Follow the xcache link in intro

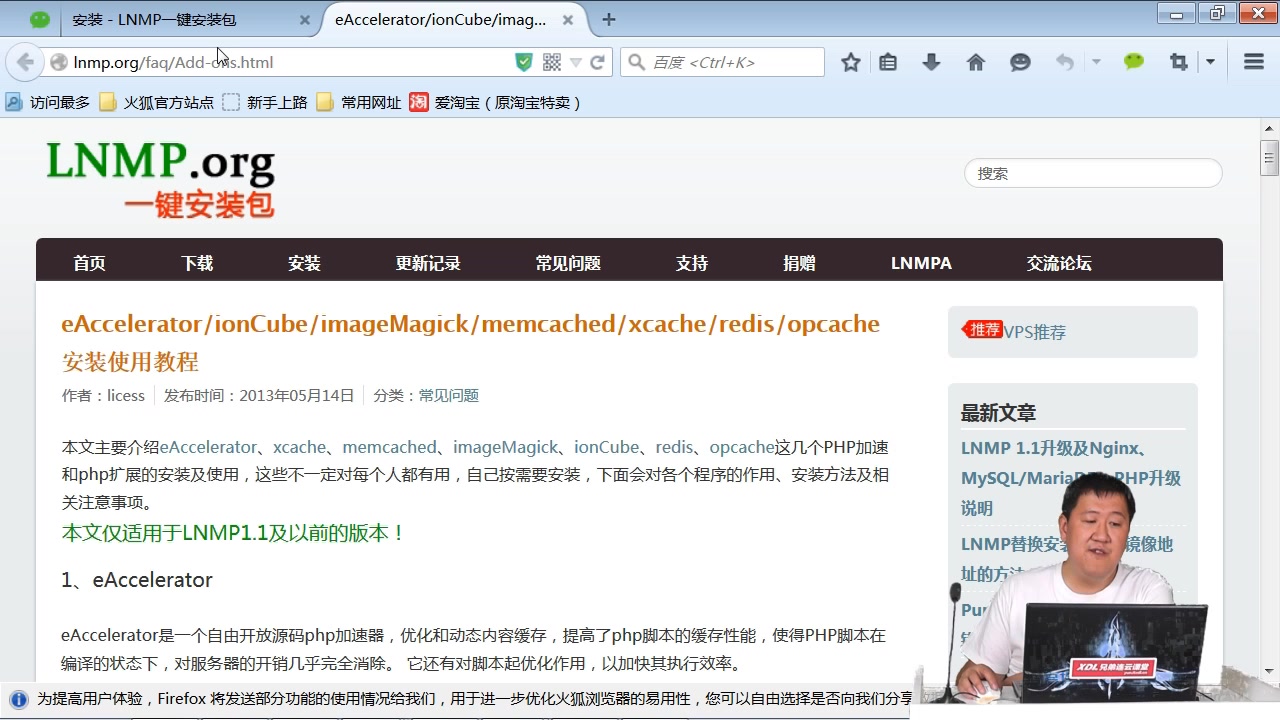coord(299,447)
